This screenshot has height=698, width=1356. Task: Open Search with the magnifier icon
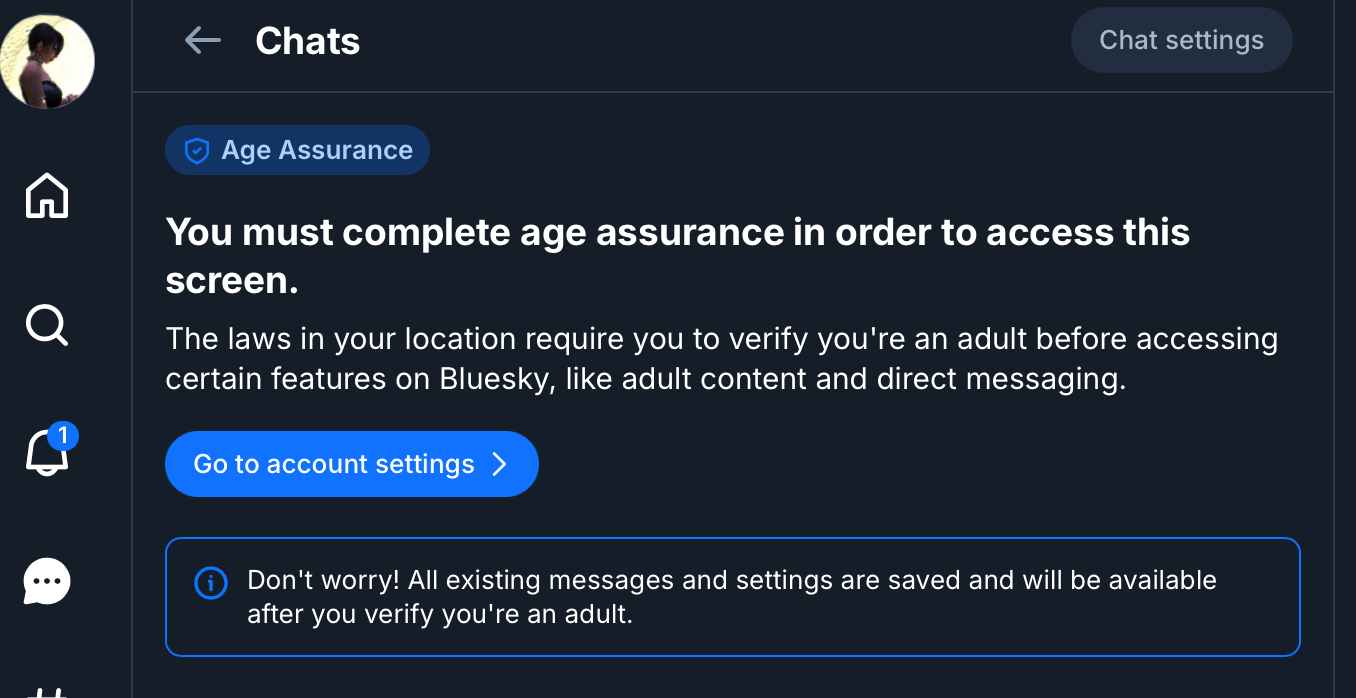pyautogui.click(x=47, y=325)
